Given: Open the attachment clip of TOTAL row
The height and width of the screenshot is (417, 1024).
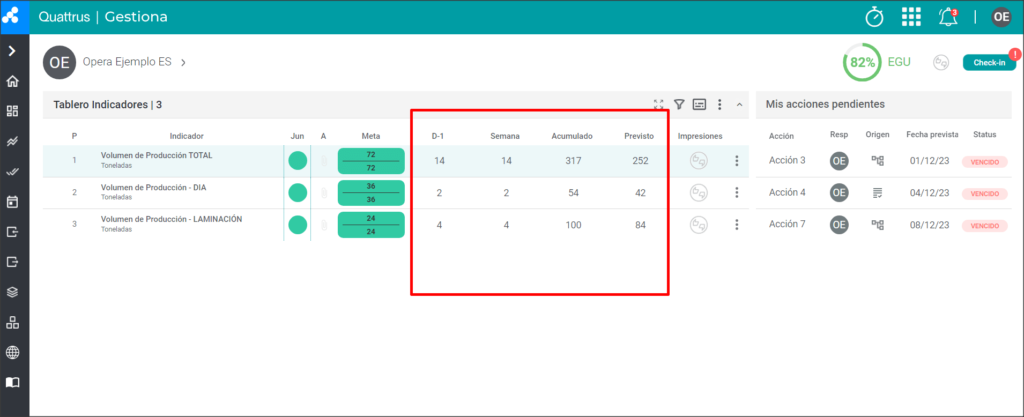Looking at the screenshot, I should pyautogui.click(x=324, y=161).
